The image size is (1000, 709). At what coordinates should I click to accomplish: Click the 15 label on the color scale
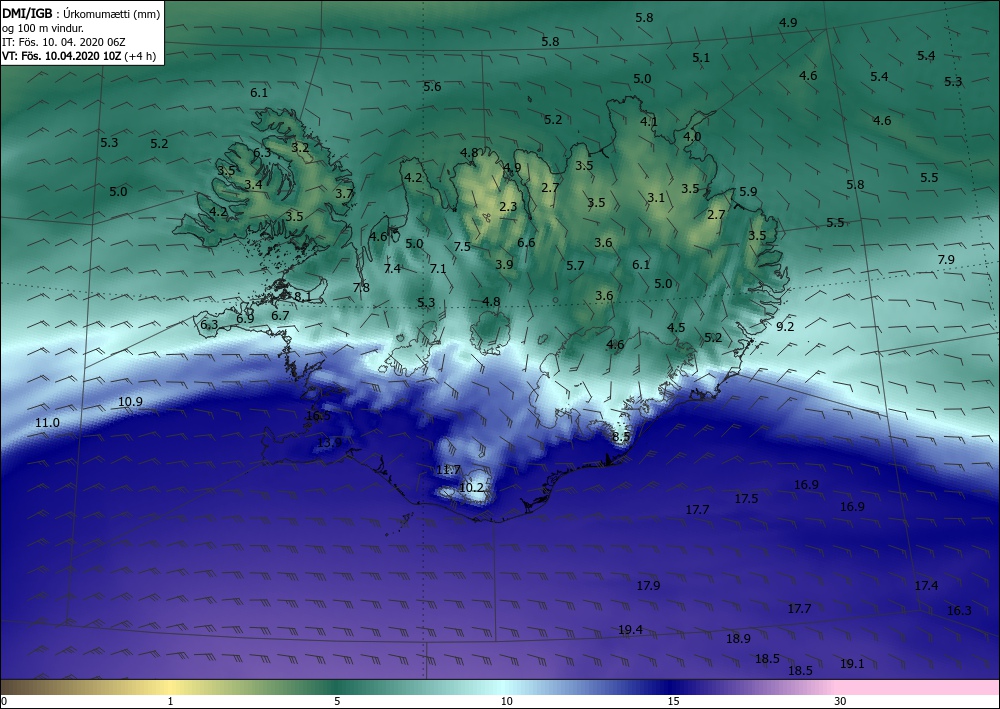(x=673, y=701)
